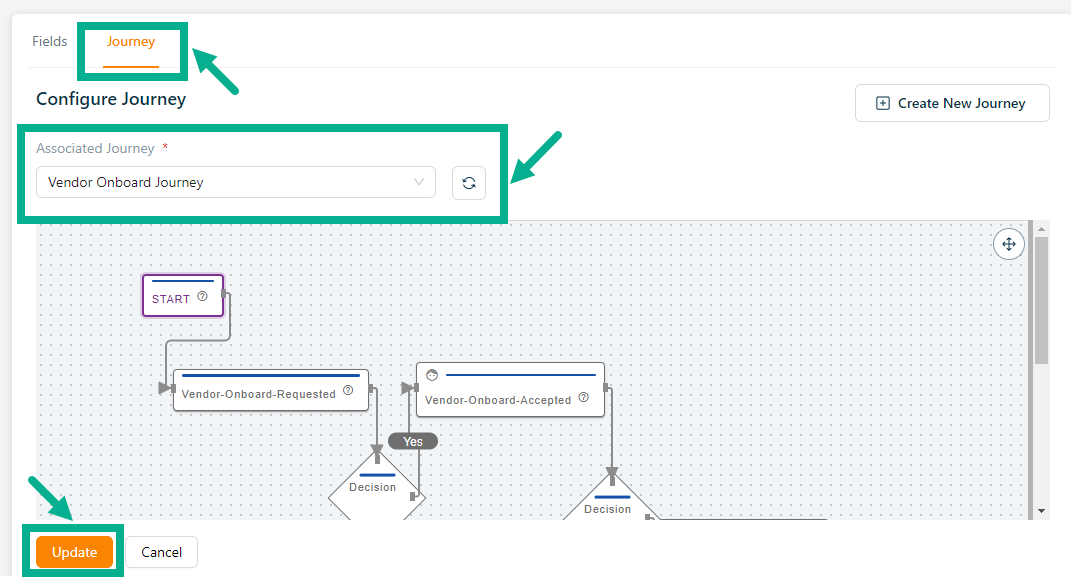Select the Journey tab
This screenshot has height=577, width=1071.
(131, 42)
